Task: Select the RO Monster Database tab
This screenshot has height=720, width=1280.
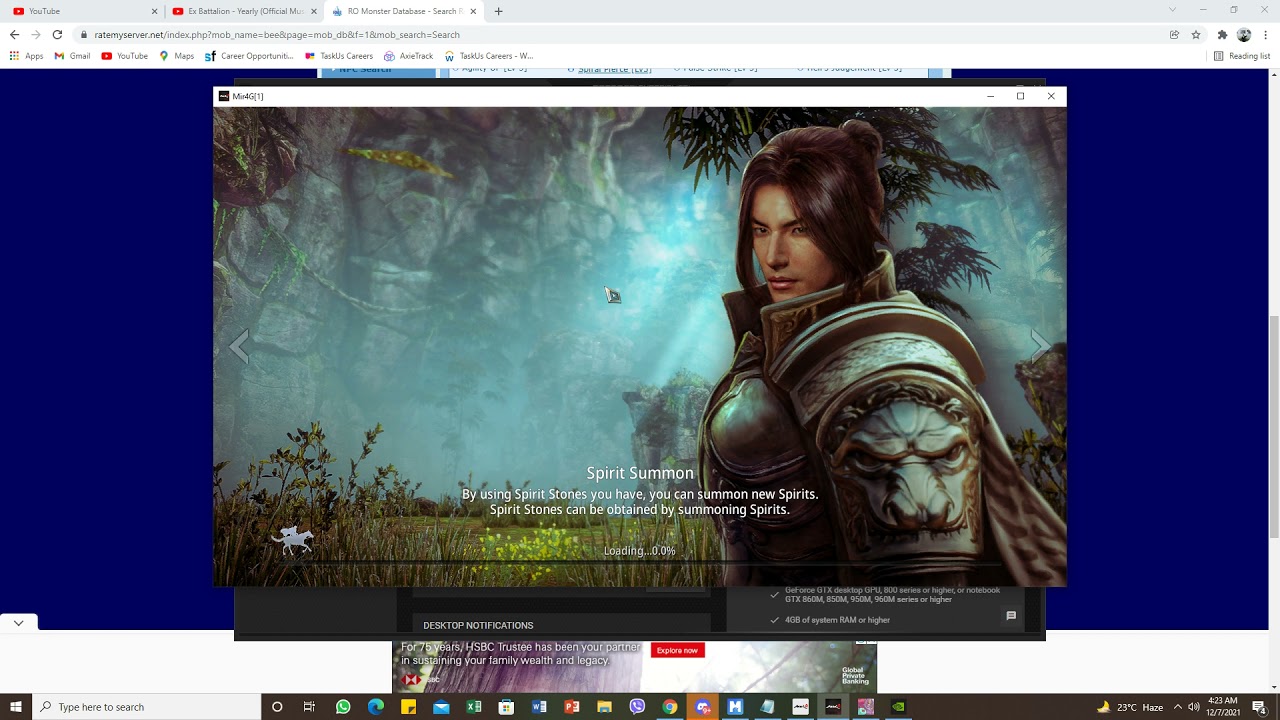Action: point(403,11)
